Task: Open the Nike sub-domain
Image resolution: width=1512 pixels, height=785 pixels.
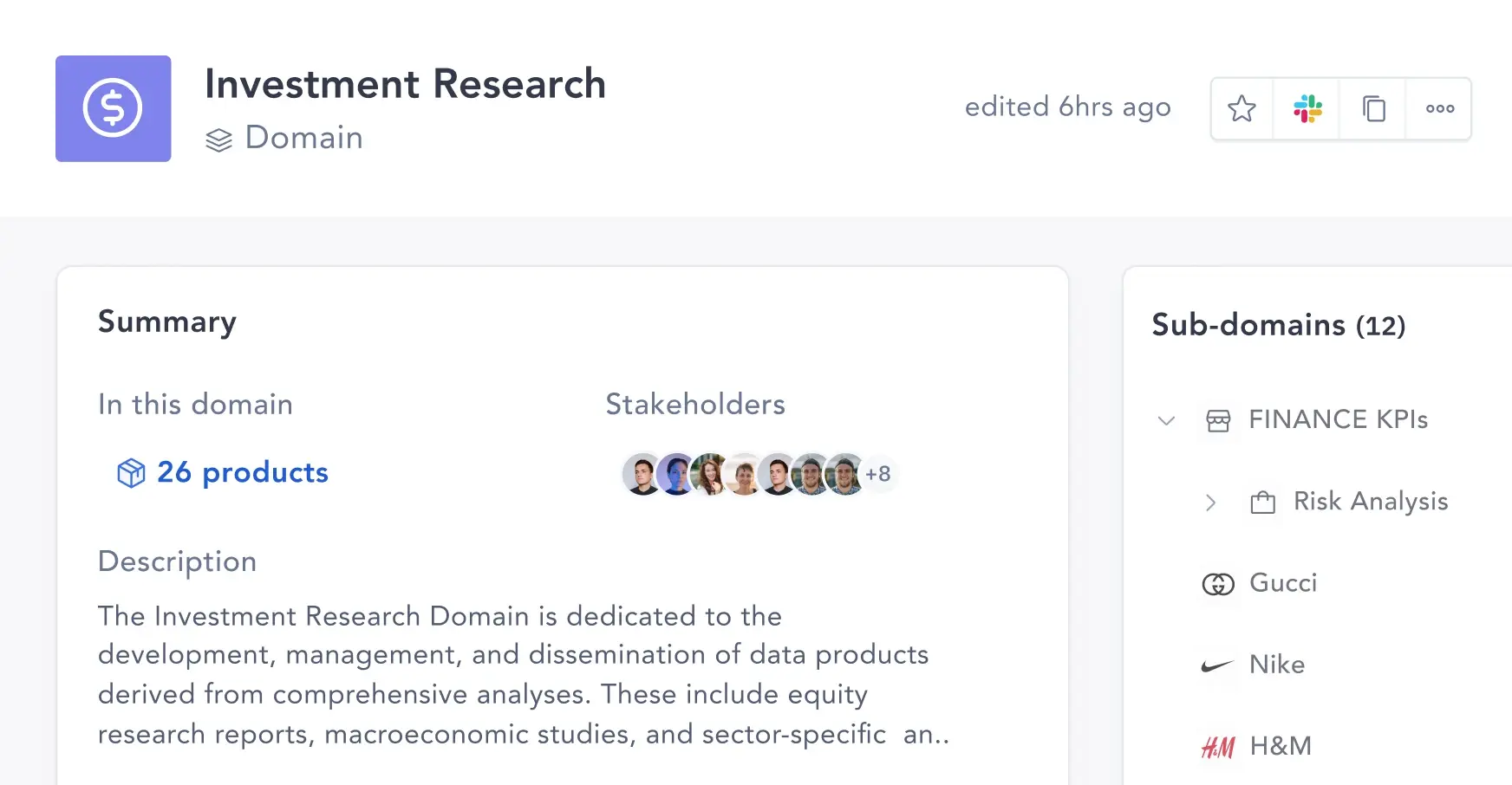Action: pyautogui.click(x=1277, y=665)
